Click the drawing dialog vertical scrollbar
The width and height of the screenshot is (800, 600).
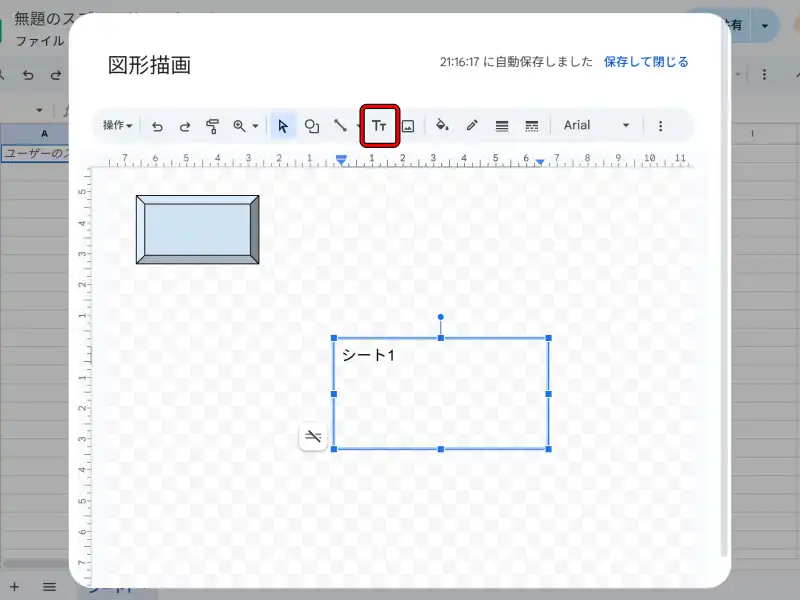(x=723, y=288)
